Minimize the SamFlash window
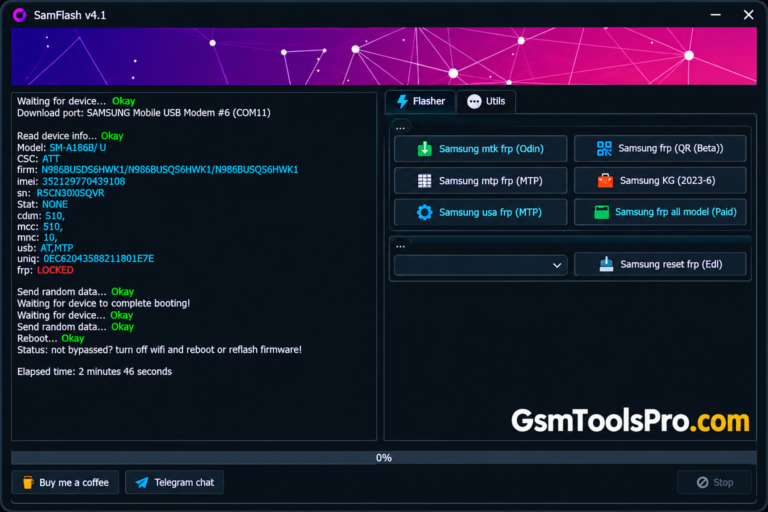 tap(716, 15)
